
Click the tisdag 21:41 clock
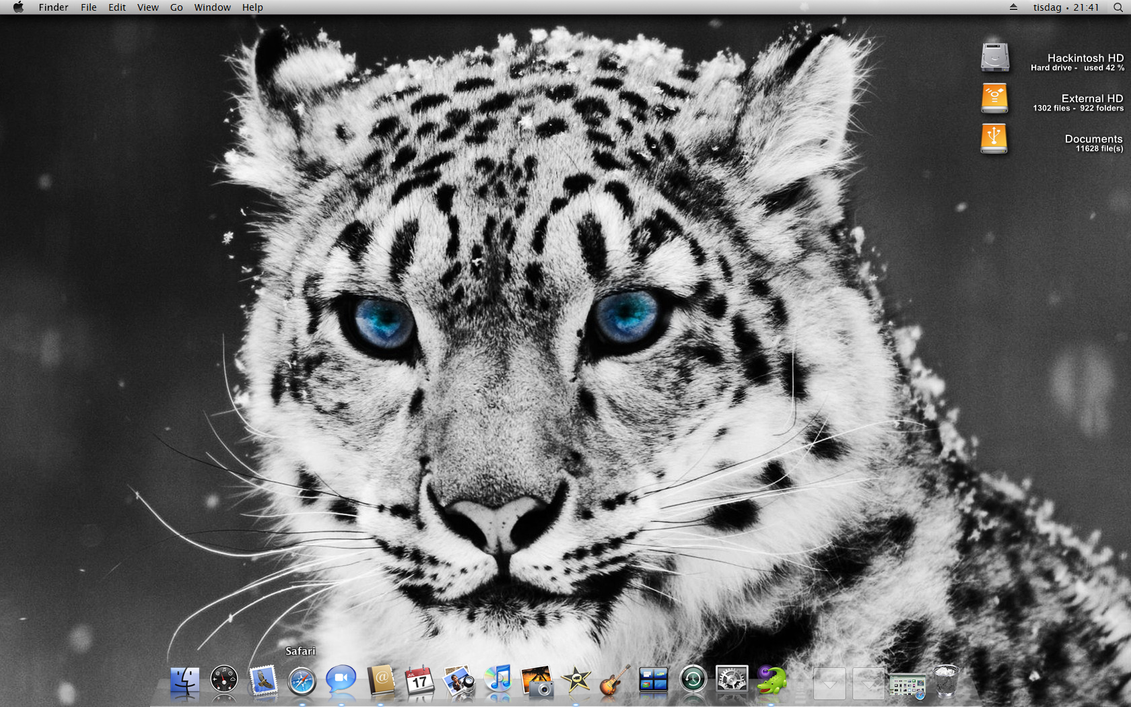1066,7
